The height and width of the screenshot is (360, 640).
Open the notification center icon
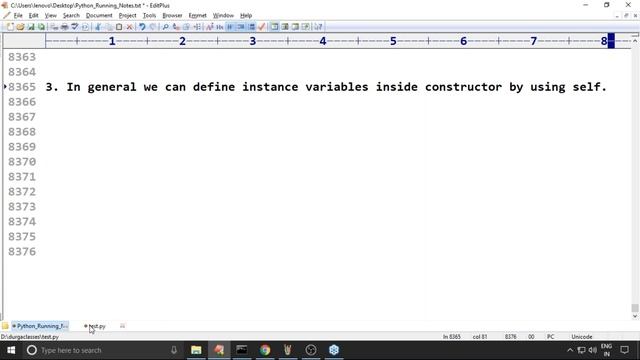[624, 350]
